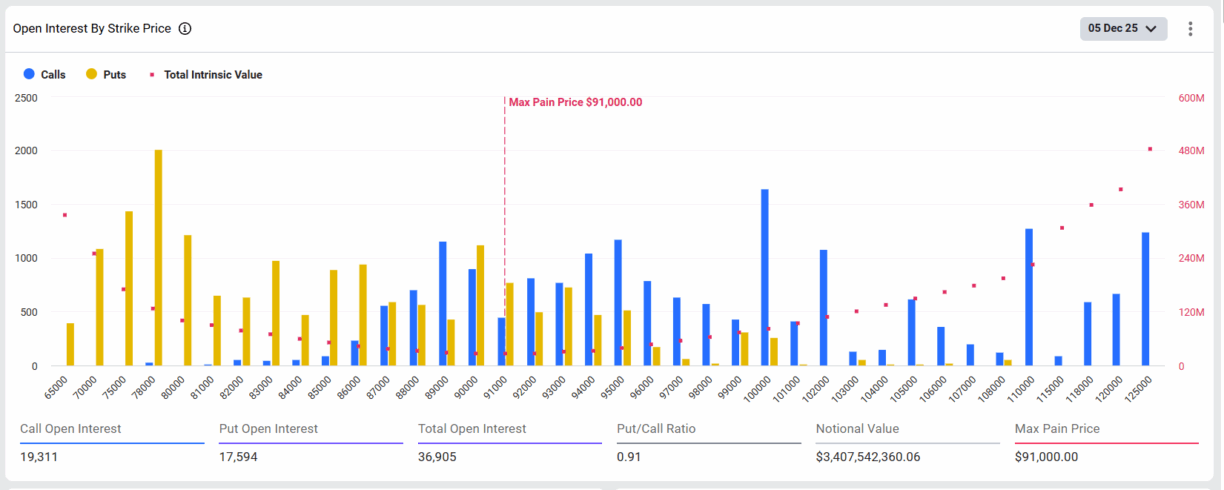This screenshot has height=490, width=1224.
Task: Open the three-dot more options menu
Action: [1190, 29]
